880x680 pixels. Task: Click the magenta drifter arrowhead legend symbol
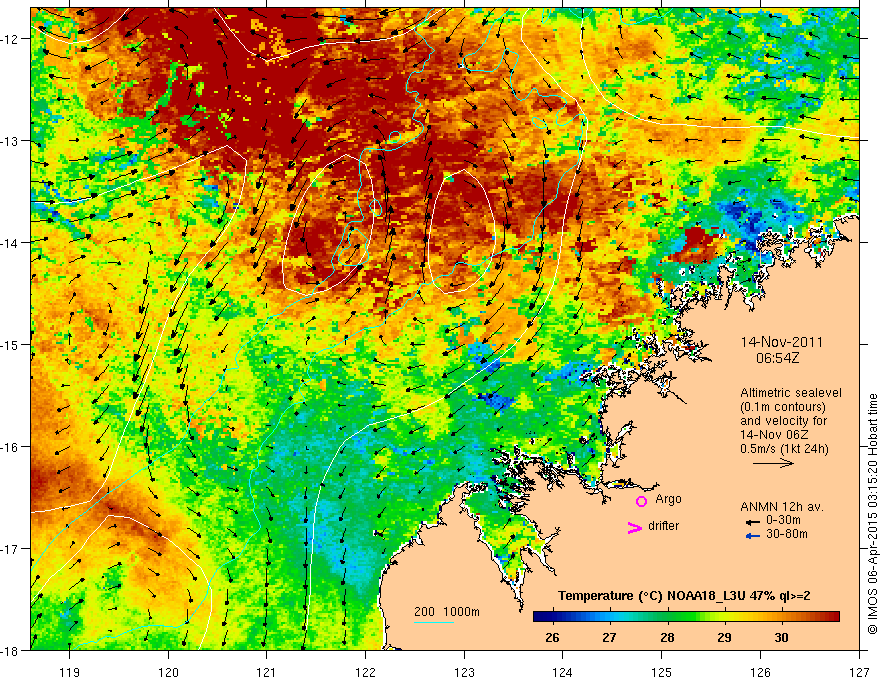(x=634, y=527)
